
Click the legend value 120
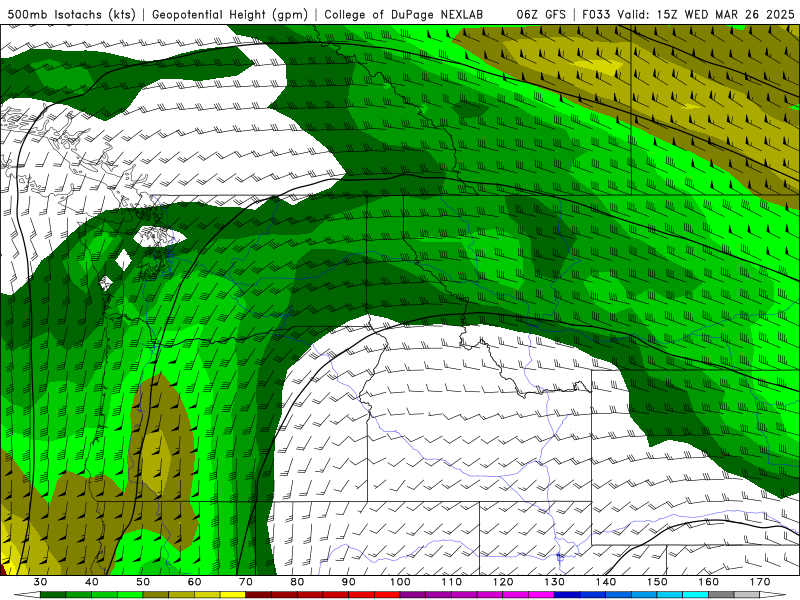point(503,582)
